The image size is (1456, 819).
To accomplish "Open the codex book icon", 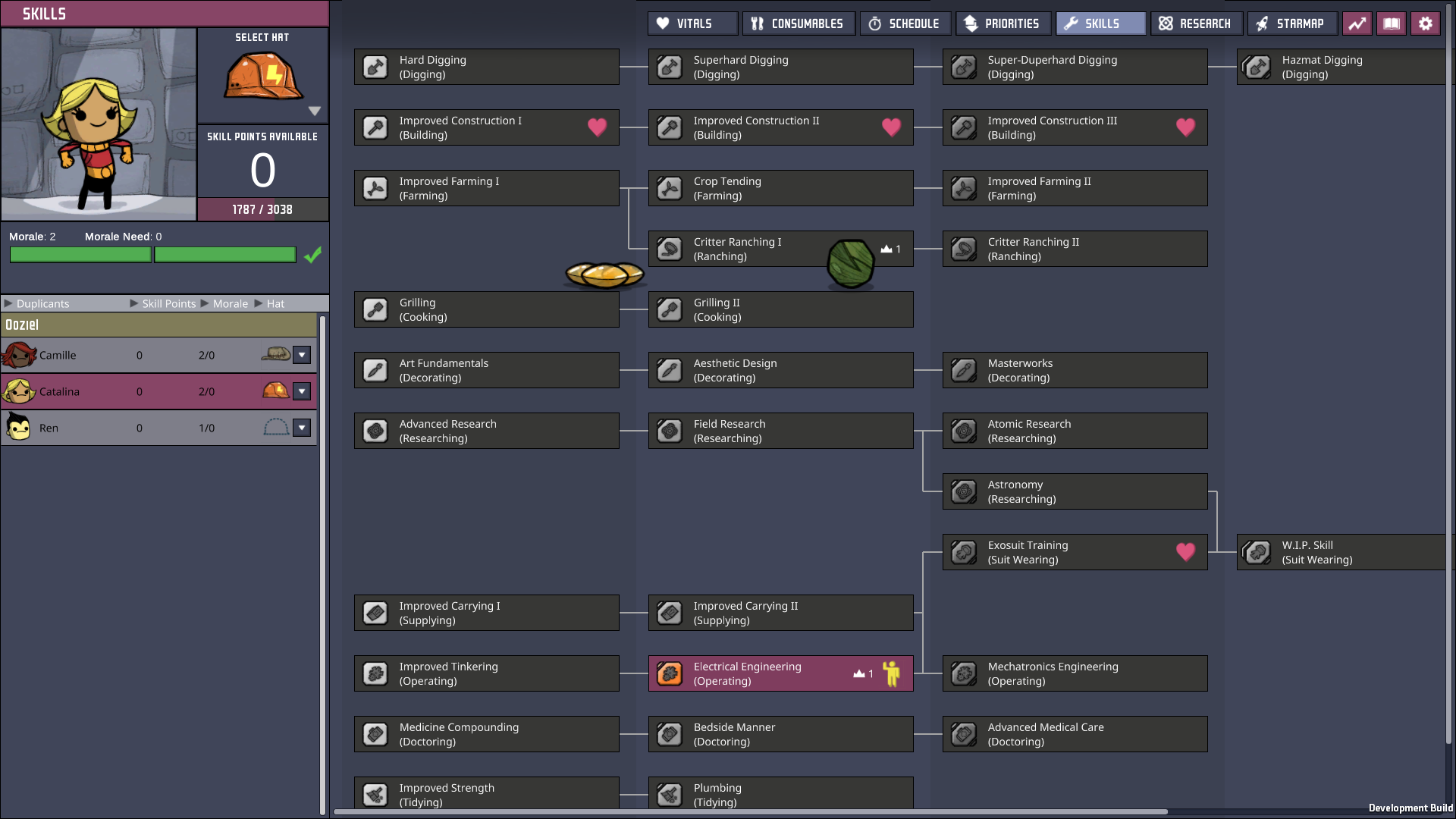I will pyautogui.click(x=1392, y=24).
